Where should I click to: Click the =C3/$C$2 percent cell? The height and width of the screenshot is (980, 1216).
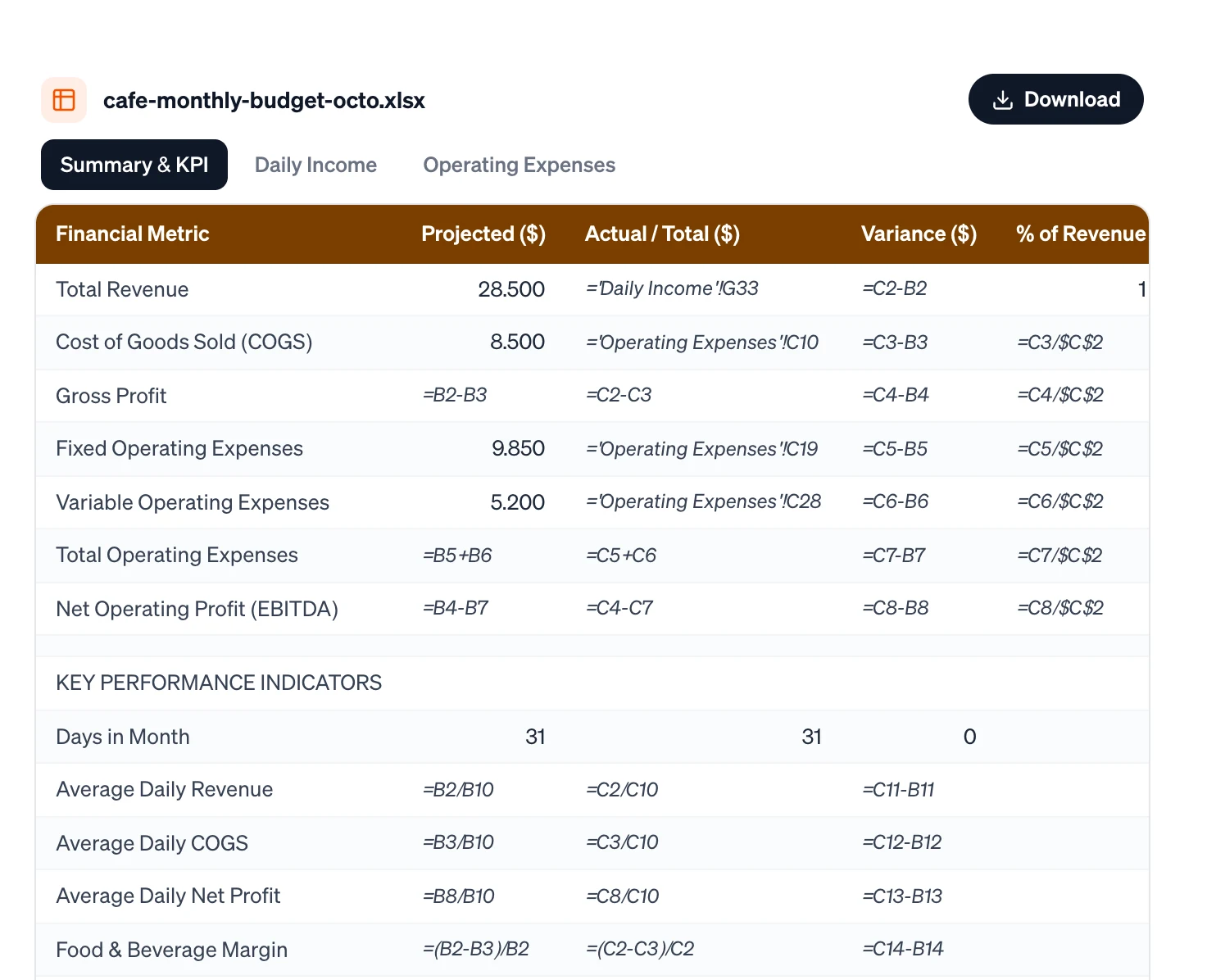pos(1059,343)
